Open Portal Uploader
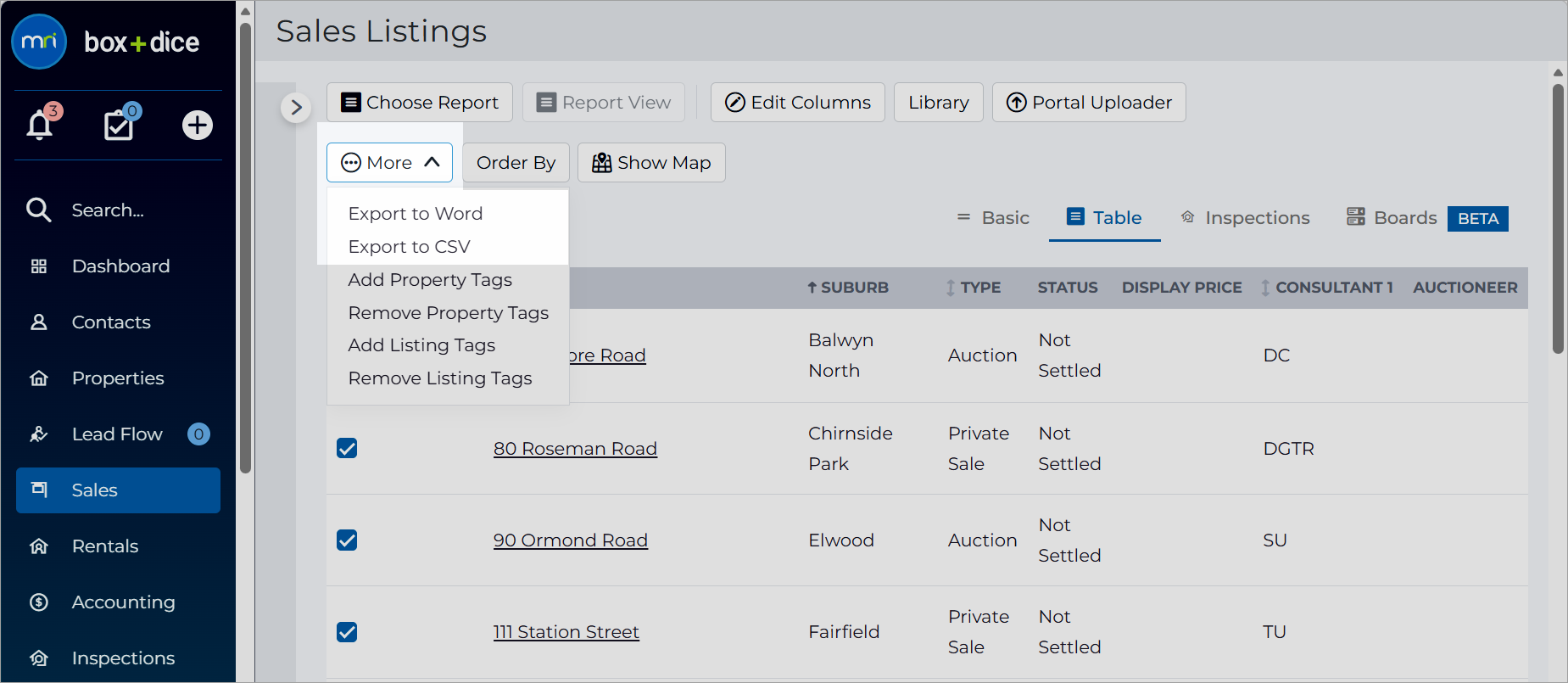The height and width of the screenshot is (683, 1568). 1089,103
